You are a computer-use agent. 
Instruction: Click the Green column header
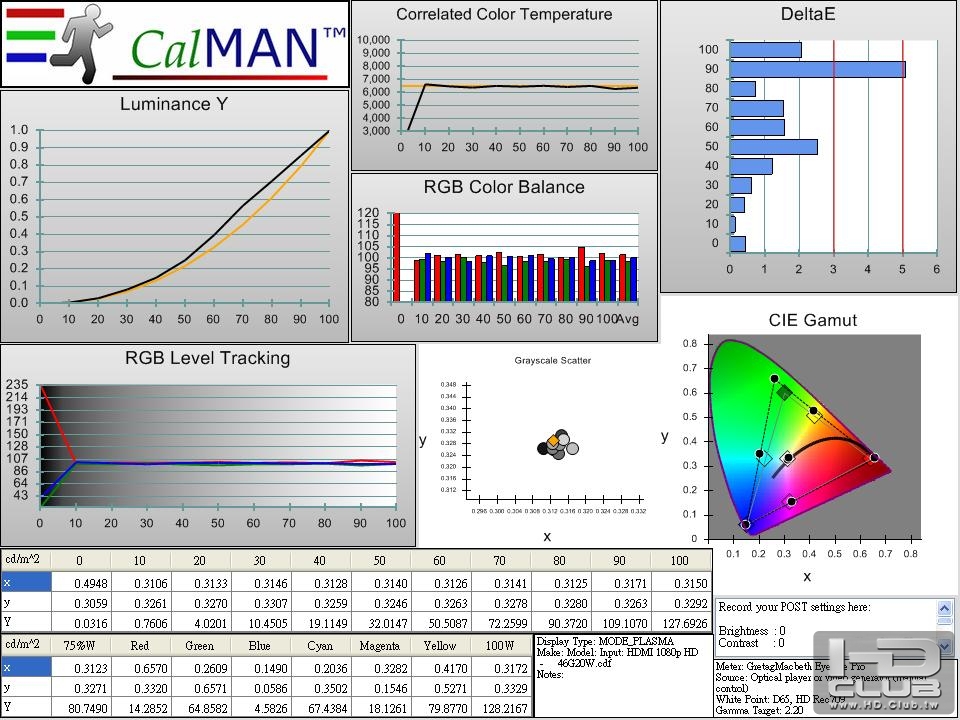click(200, 645)
